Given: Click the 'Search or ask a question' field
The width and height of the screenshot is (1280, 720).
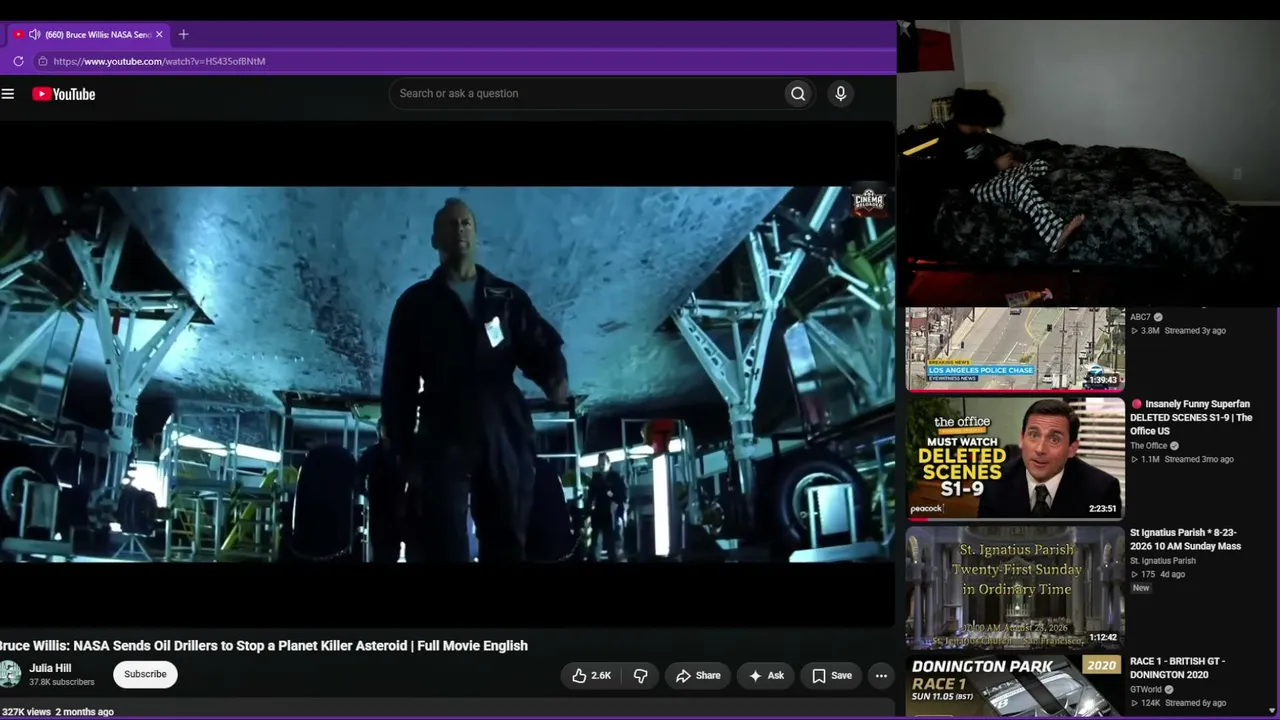Looking at the screenshot, I should [x=587, y=94].
